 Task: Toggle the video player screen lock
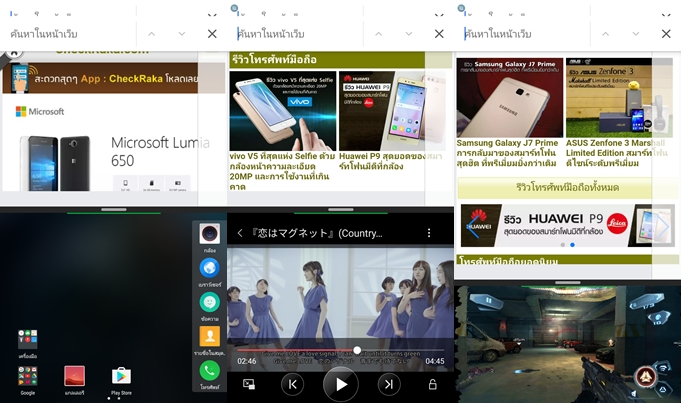pos(432,384)
